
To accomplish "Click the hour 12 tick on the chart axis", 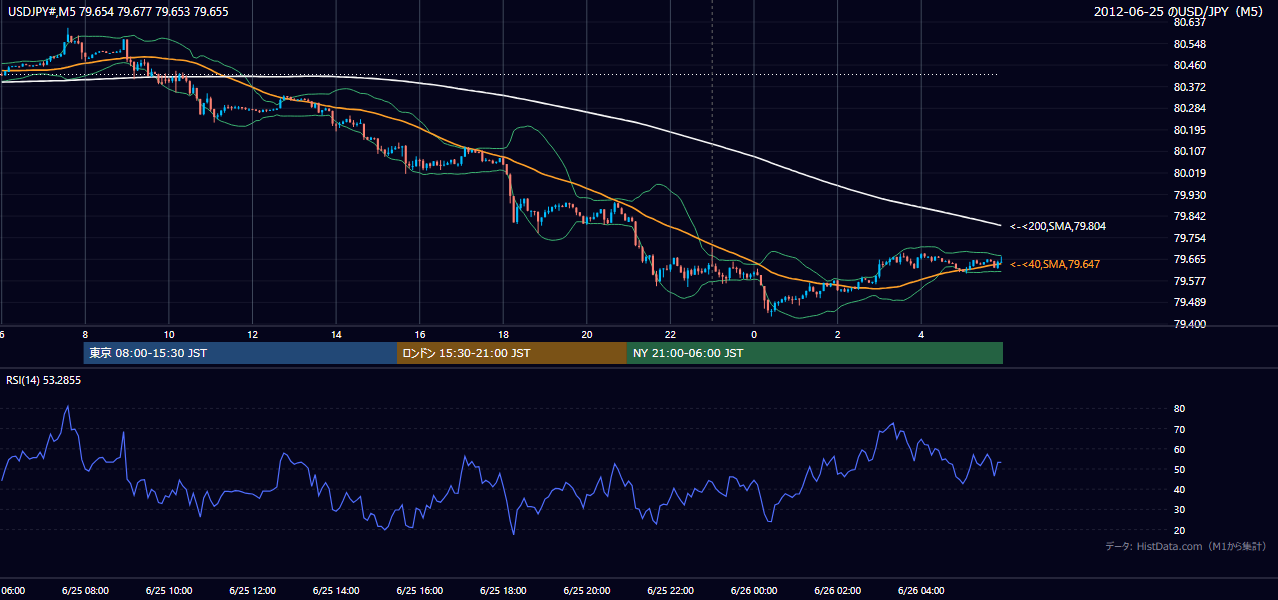I will [x=252, y=334].
